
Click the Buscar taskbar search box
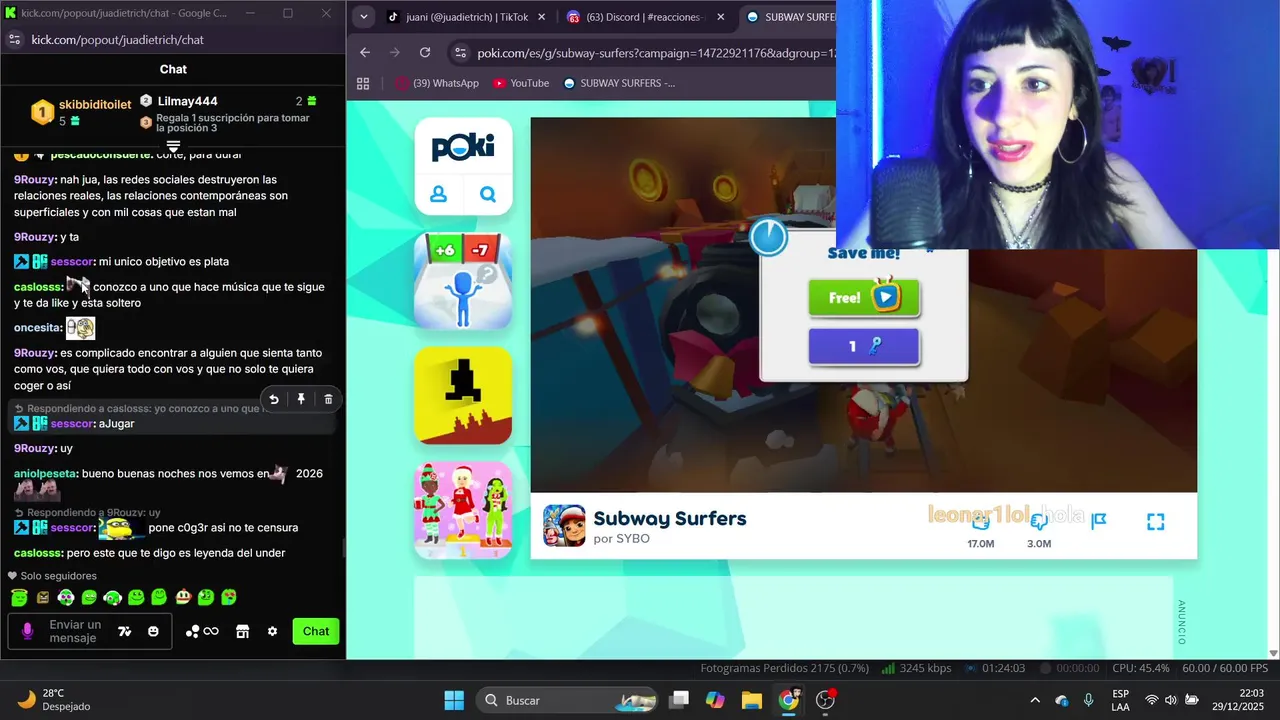[x=567, y=700]
